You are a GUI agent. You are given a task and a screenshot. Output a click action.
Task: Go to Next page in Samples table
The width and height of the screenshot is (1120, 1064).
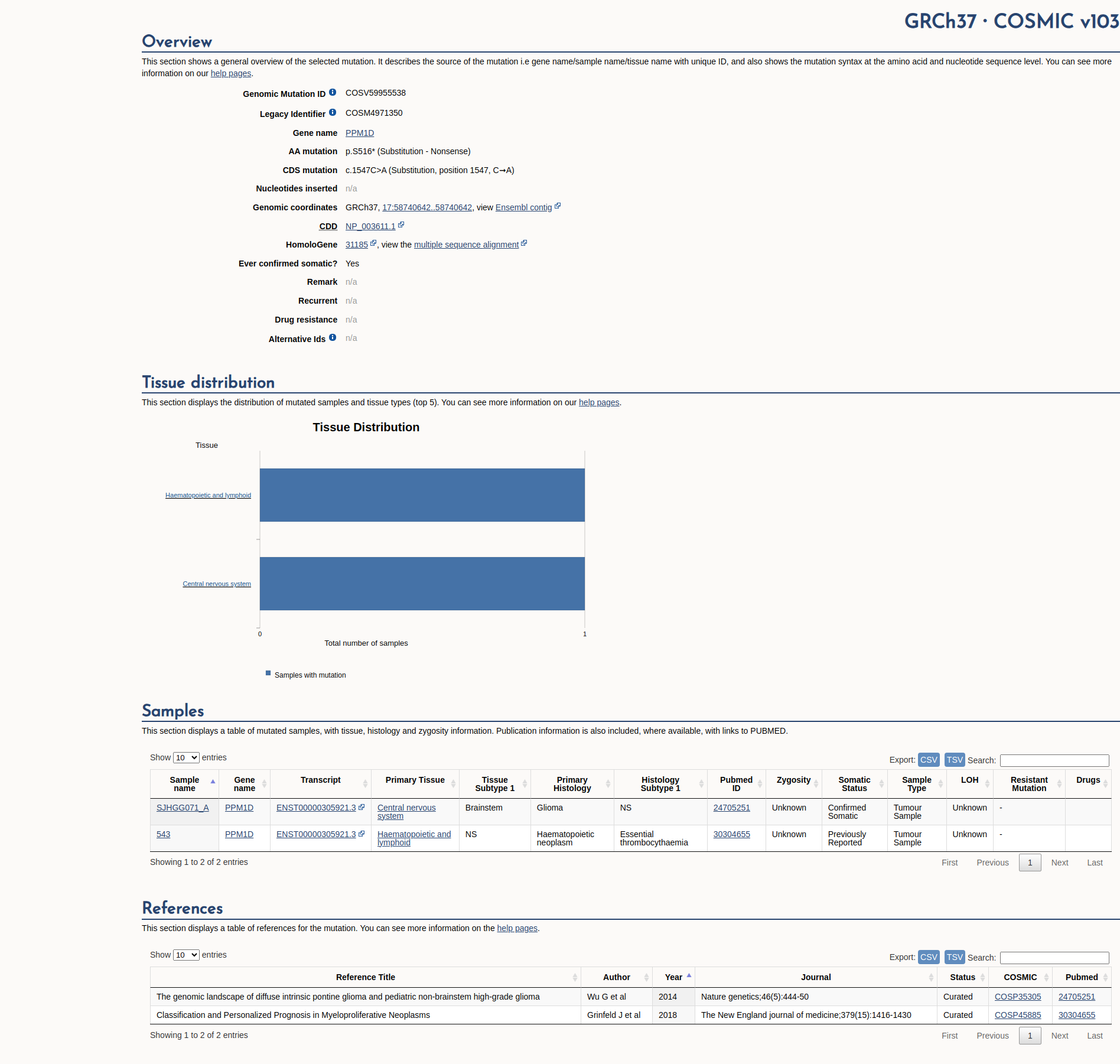coord(1060,863)
